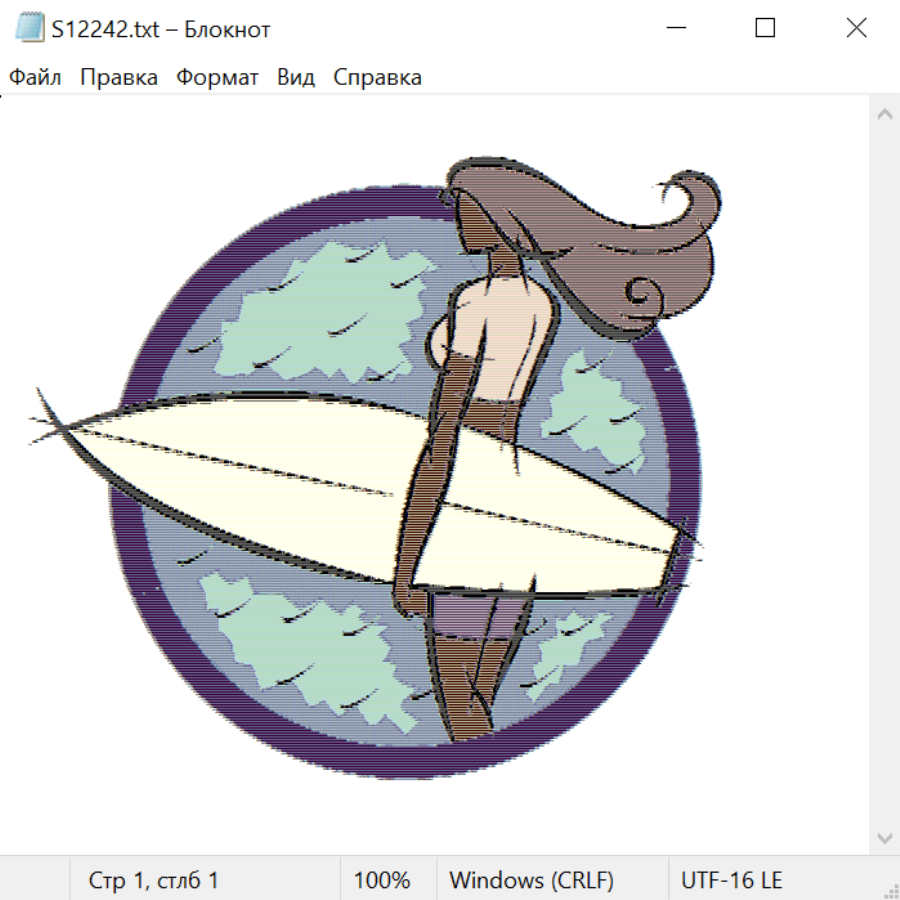Open the Файл menu
This screenshot has height=900, width=900.
(35, 78)
